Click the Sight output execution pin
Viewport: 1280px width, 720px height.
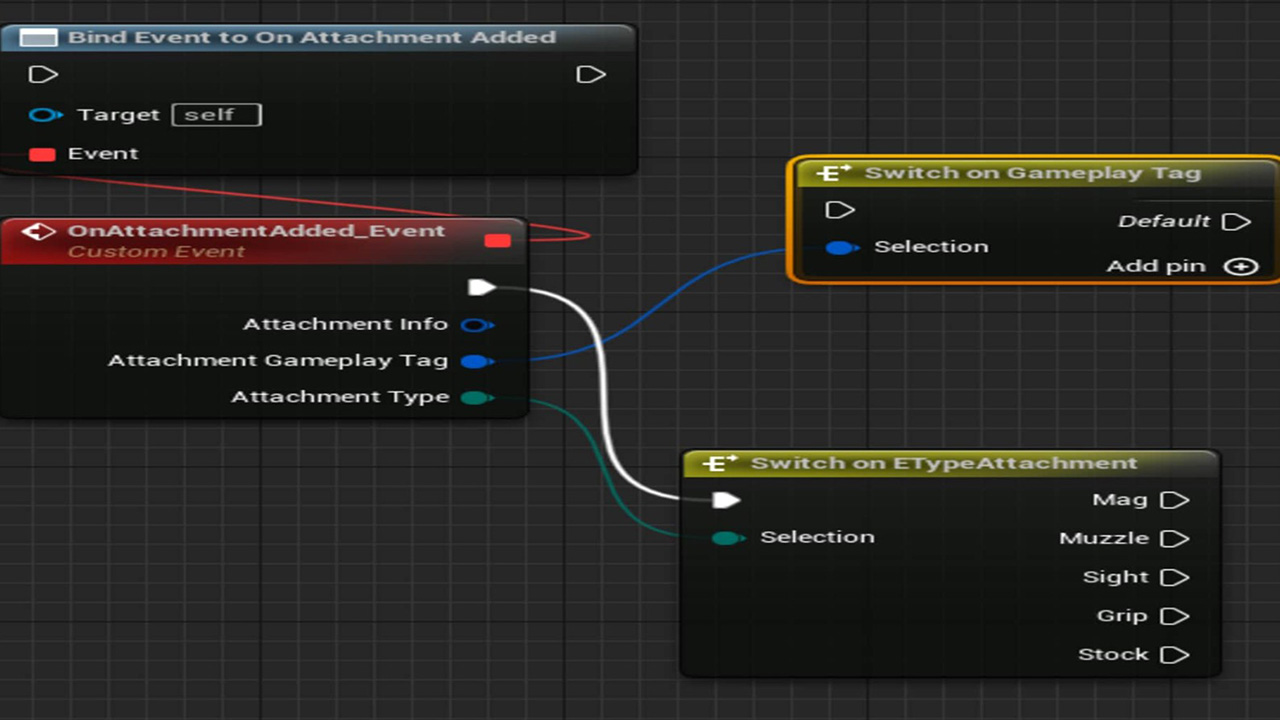click(x=1174, y=577)
